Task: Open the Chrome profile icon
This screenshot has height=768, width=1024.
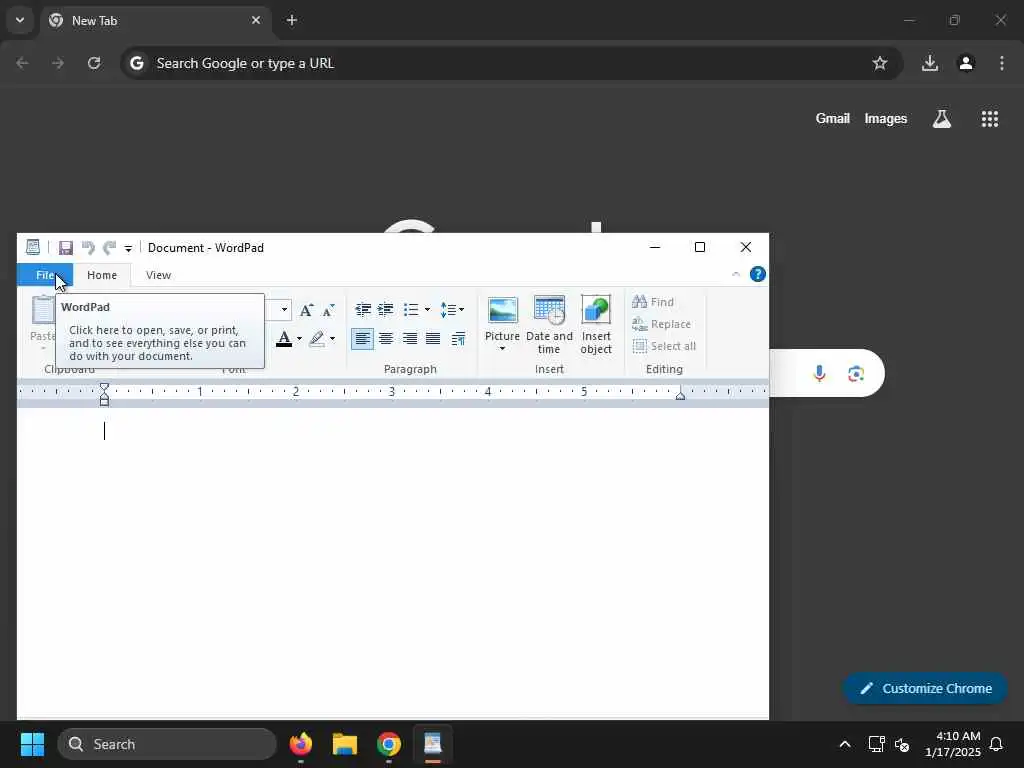Action: [966, 63]
